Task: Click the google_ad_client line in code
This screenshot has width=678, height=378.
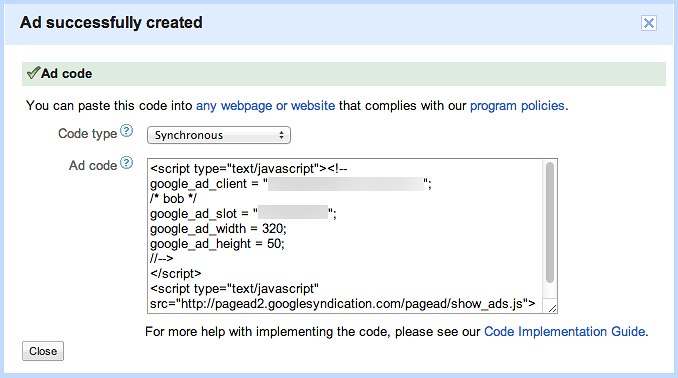Action: pyautogui.click(x=291, y=184)
